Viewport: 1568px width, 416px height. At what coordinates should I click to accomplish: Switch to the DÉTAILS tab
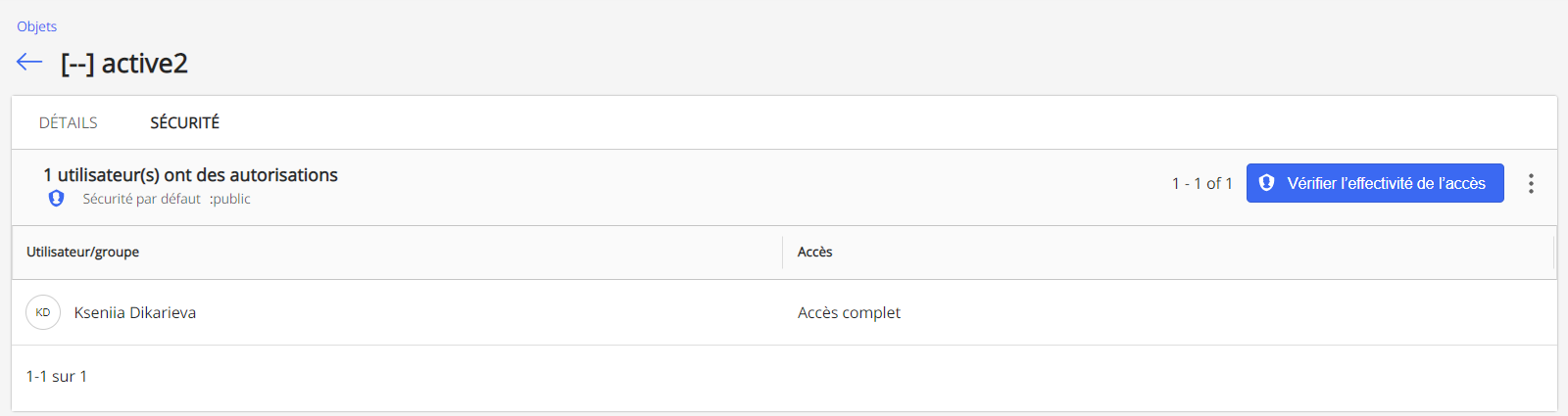point(69,122)
